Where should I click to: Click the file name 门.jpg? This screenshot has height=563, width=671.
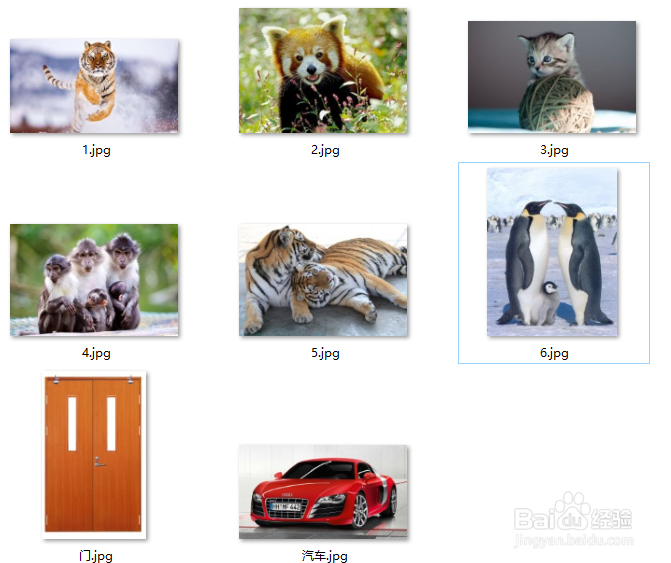tap(96, 556)
